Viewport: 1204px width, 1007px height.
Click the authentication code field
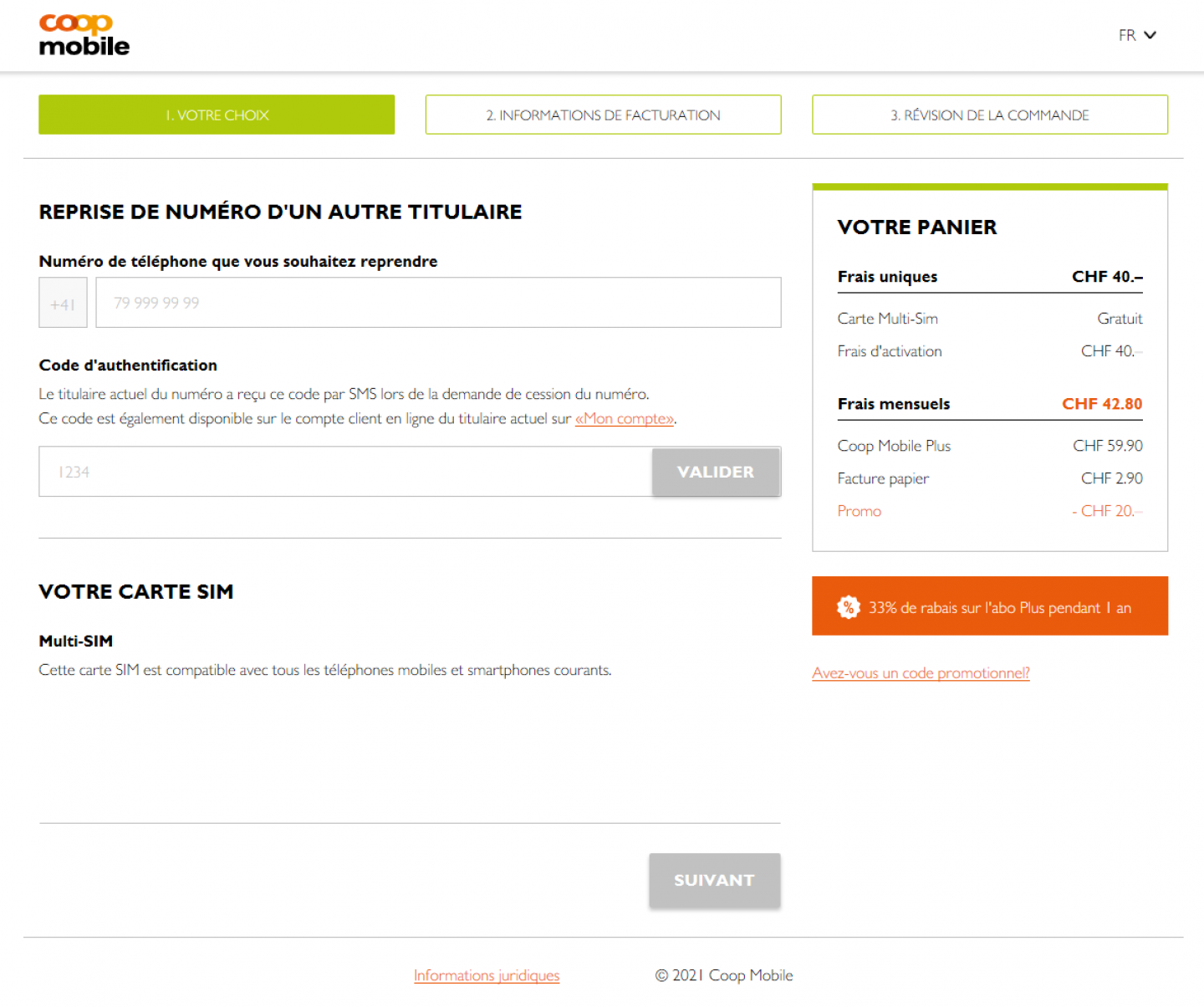(x=345, y=472)
